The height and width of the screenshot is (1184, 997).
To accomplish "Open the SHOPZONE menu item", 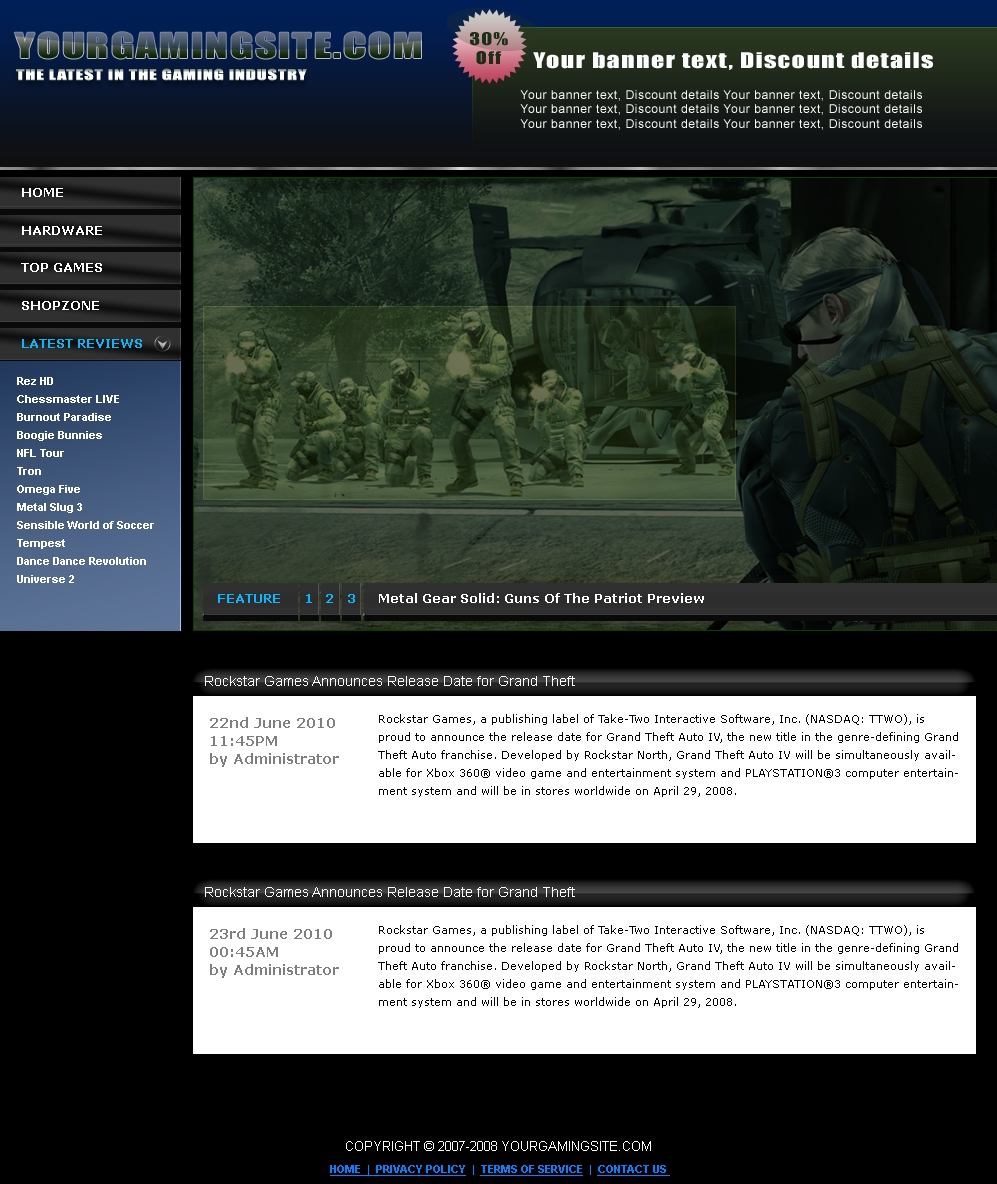I will click(x=91, y=306).
